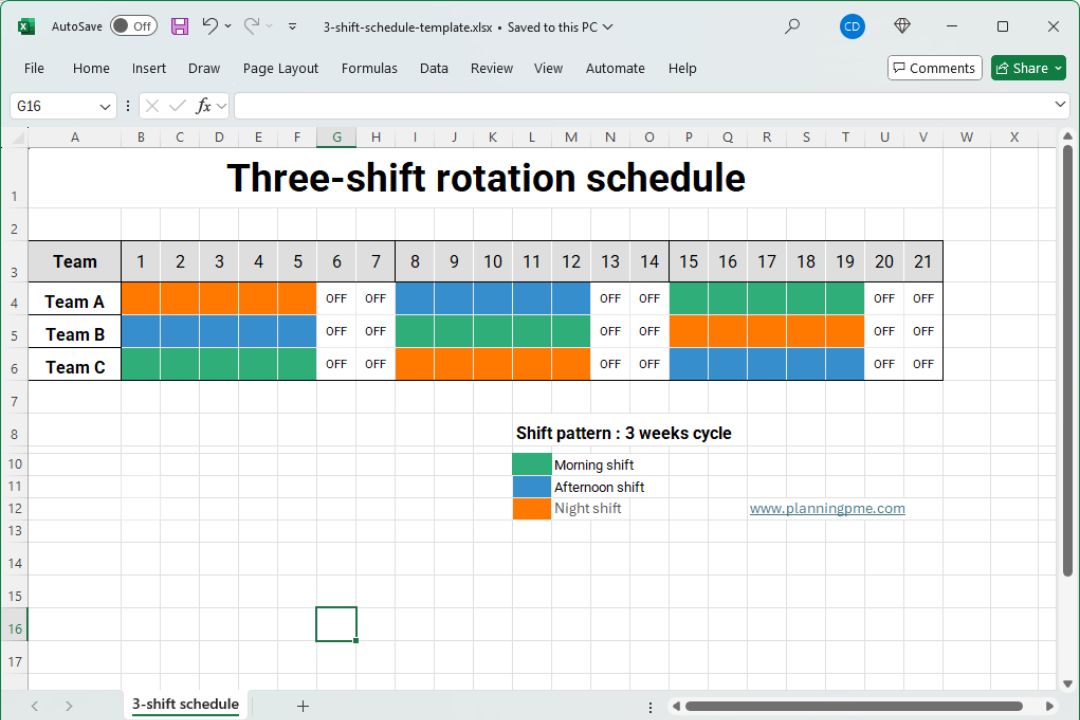
Task: Switch to the Formulas tab
Action: pos(369,68)
